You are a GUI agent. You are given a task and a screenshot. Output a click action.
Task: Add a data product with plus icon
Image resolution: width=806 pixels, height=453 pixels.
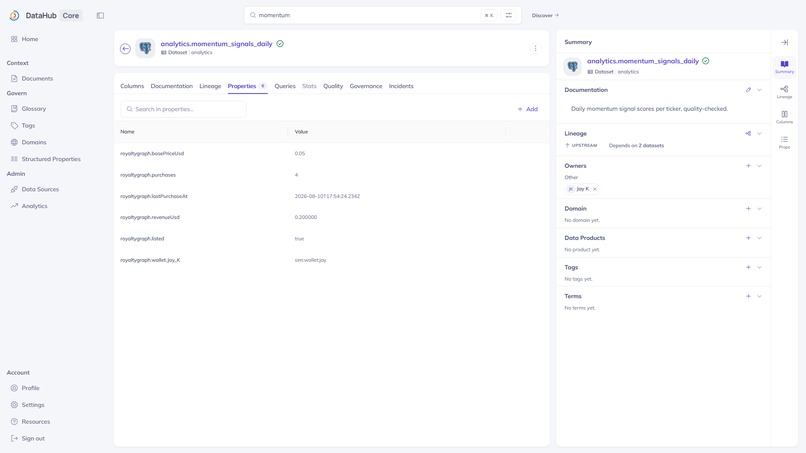748,238
